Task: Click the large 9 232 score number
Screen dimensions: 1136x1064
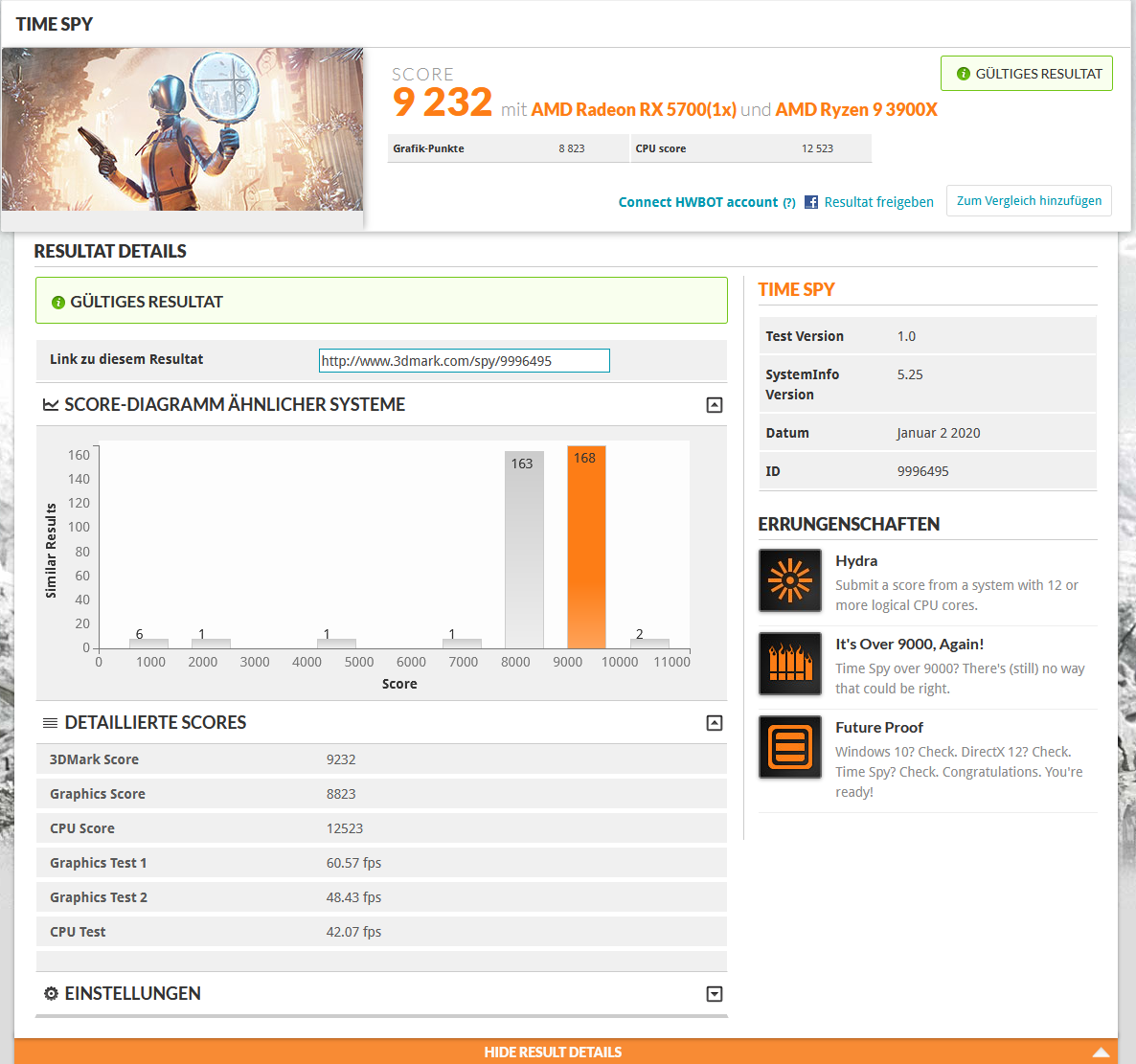Action: pos(442,102)
